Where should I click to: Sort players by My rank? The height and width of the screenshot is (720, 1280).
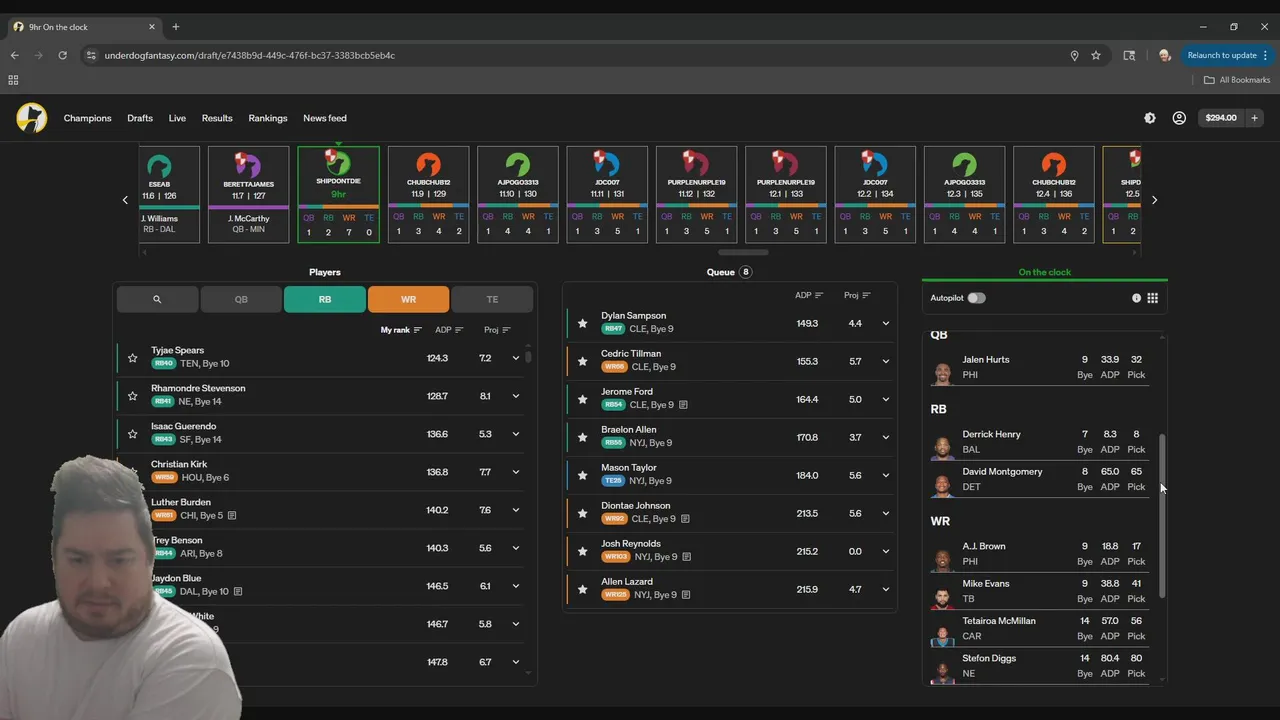(401, 330)
